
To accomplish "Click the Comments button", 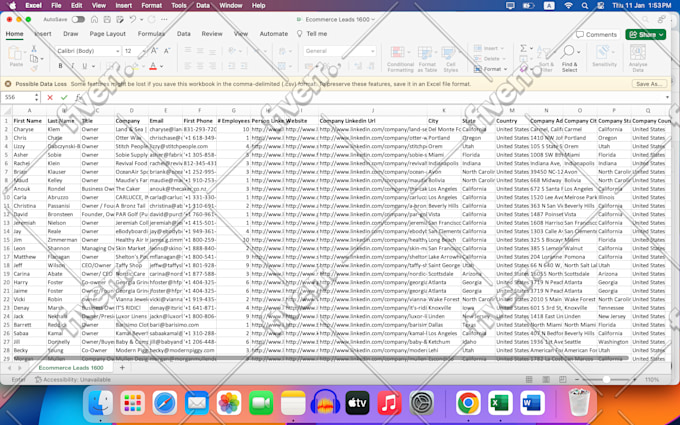I will tap(597, 34).
